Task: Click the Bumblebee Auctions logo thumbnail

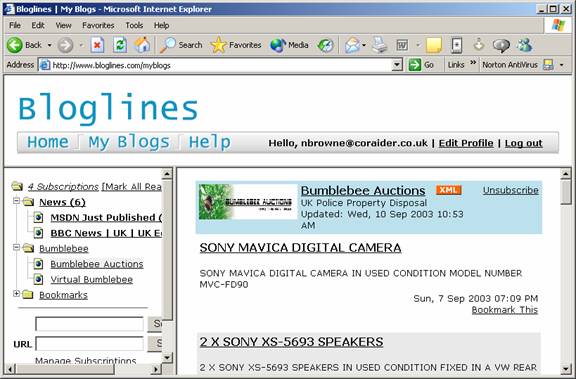Action: point(248,202)
